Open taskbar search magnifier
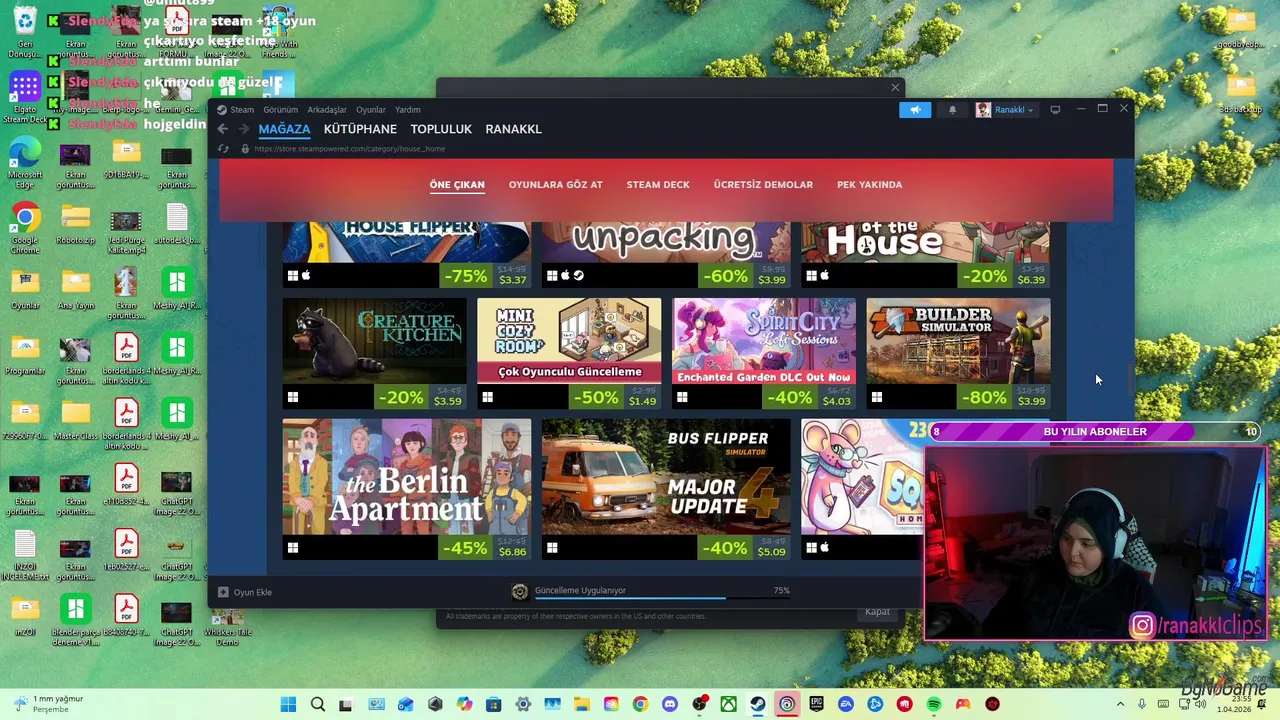 click(318, 705)
